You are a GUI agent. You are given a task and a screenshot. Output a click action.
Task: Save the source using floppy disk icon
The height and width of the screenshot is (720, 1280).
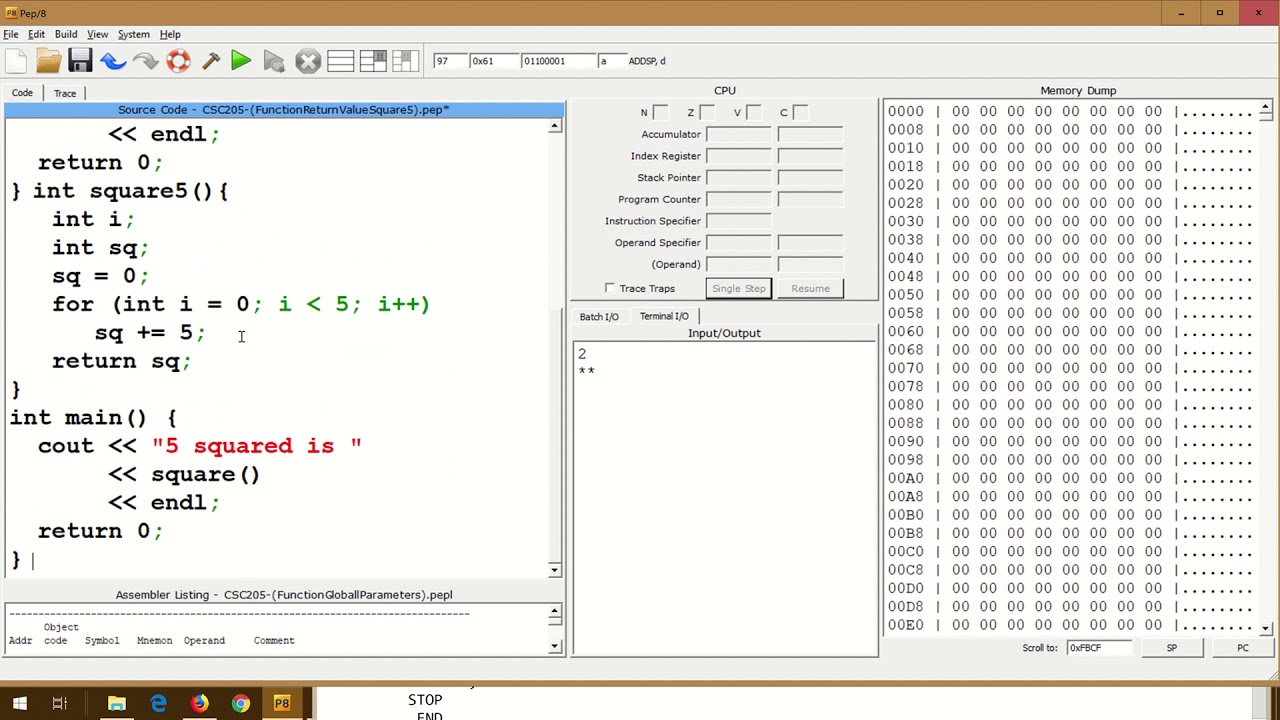pos(81,61)
